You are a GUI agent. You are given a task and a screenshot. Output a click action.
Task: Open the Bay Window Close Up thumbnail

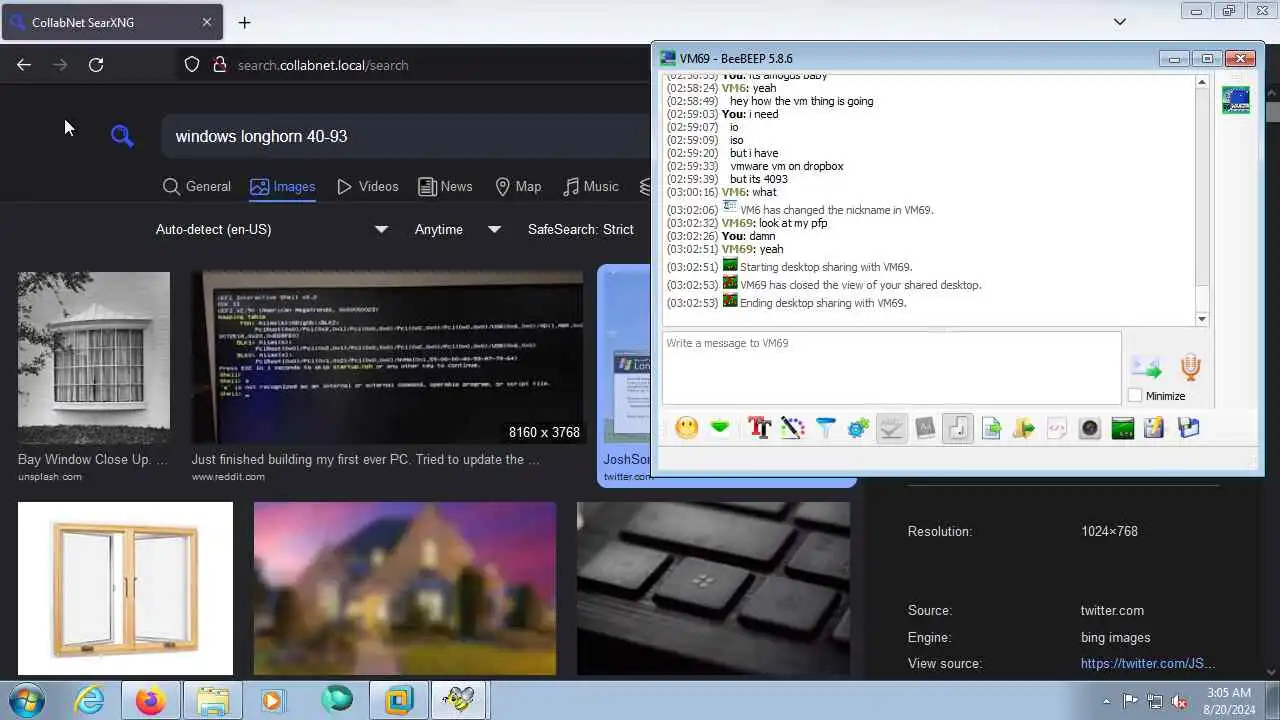pyautogui.click(x=94, y=358)
